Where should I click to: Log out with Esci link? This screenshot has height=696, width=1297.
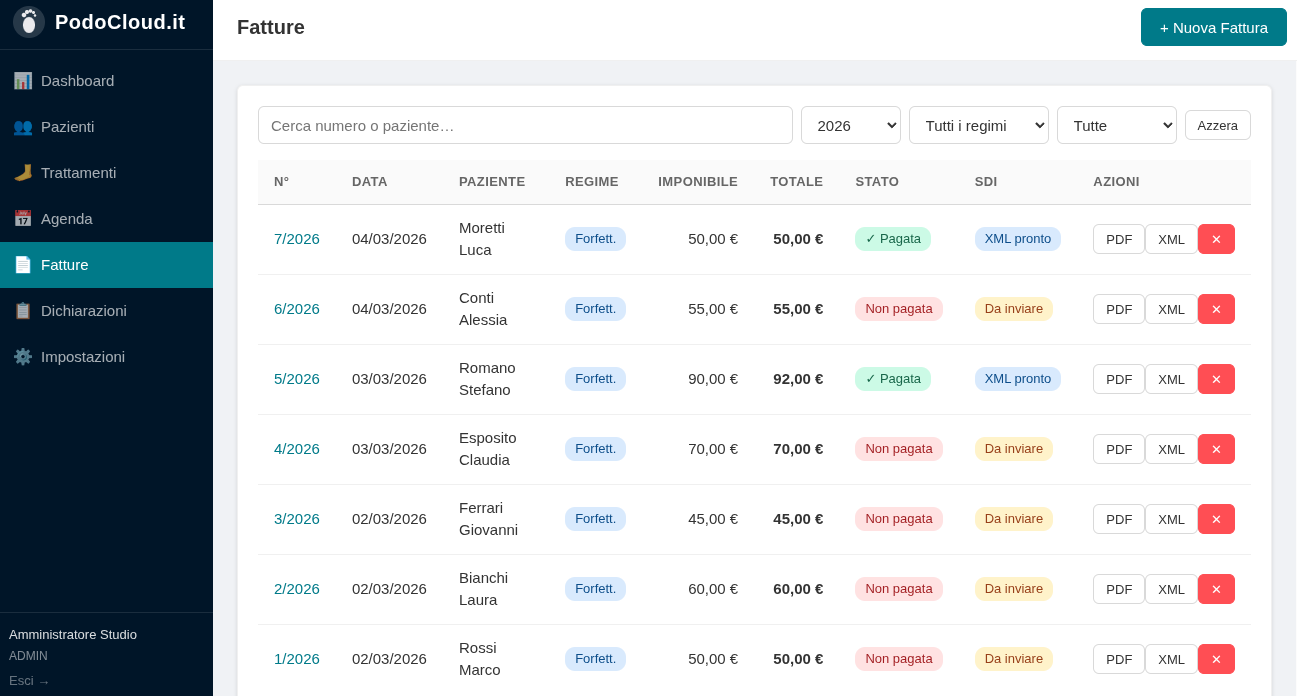click(x=29, y=681)
